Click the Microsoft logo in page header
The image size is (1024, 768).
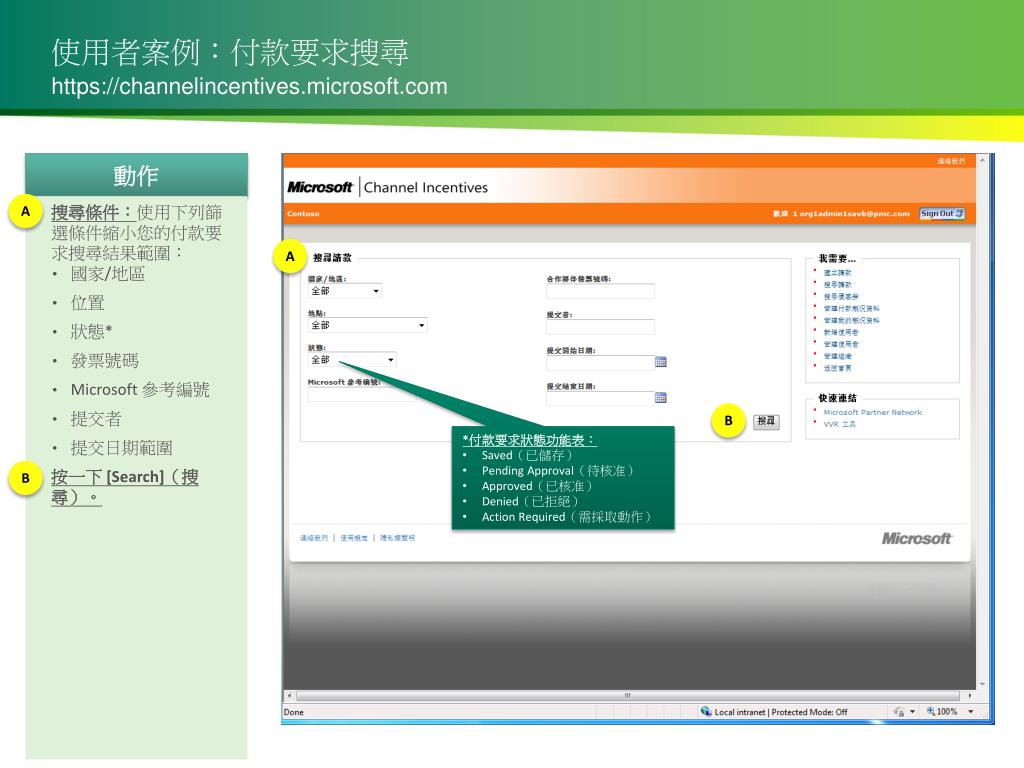click(x=320, y=187)
